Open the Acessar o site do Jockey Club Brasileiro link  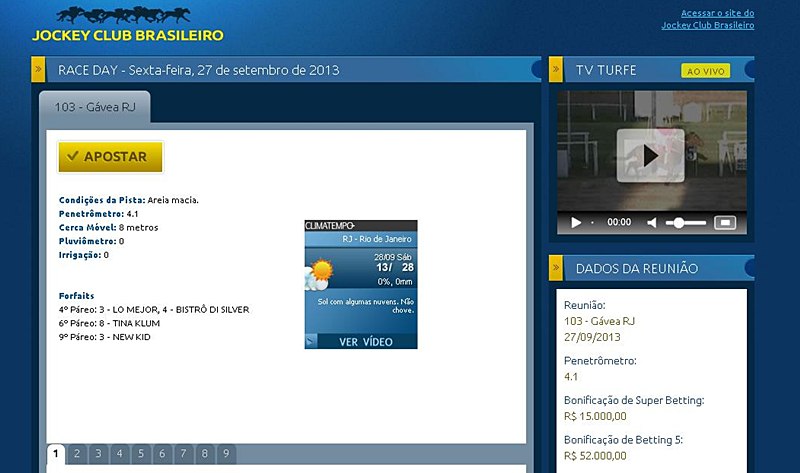tap(708, 19)
